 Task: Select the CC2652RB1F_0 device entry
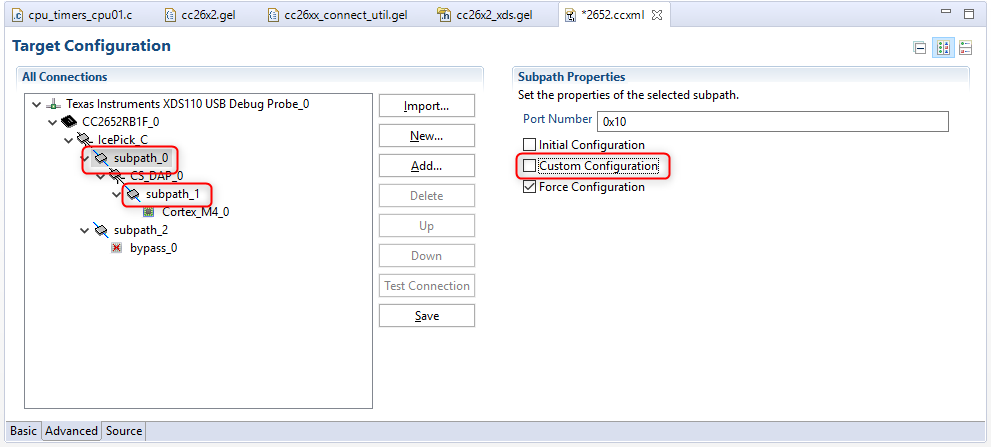(122, 121)
